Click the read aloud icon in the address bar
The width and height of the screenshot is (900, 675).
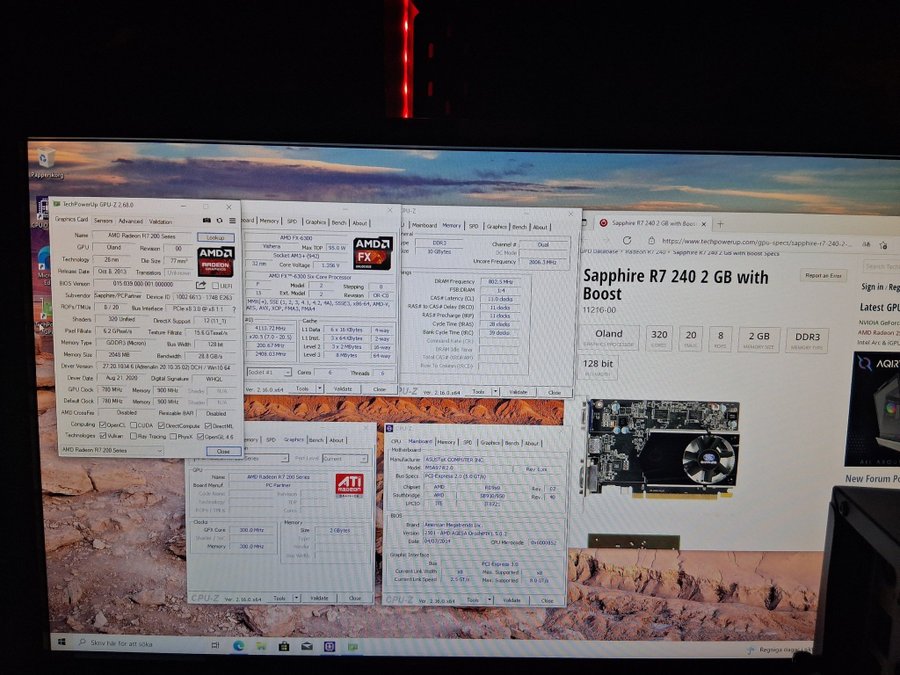866,244
